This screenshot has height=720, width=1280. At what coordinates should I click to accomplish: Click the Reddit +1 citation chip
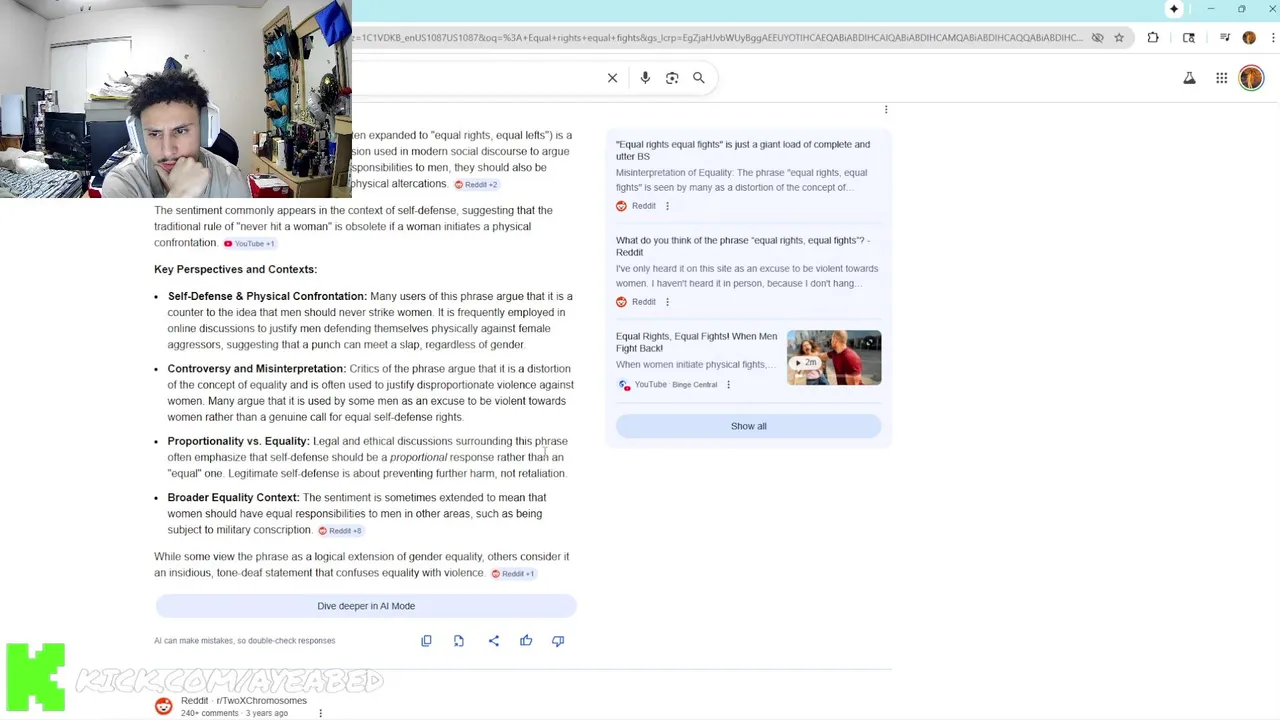click(513, 574)
